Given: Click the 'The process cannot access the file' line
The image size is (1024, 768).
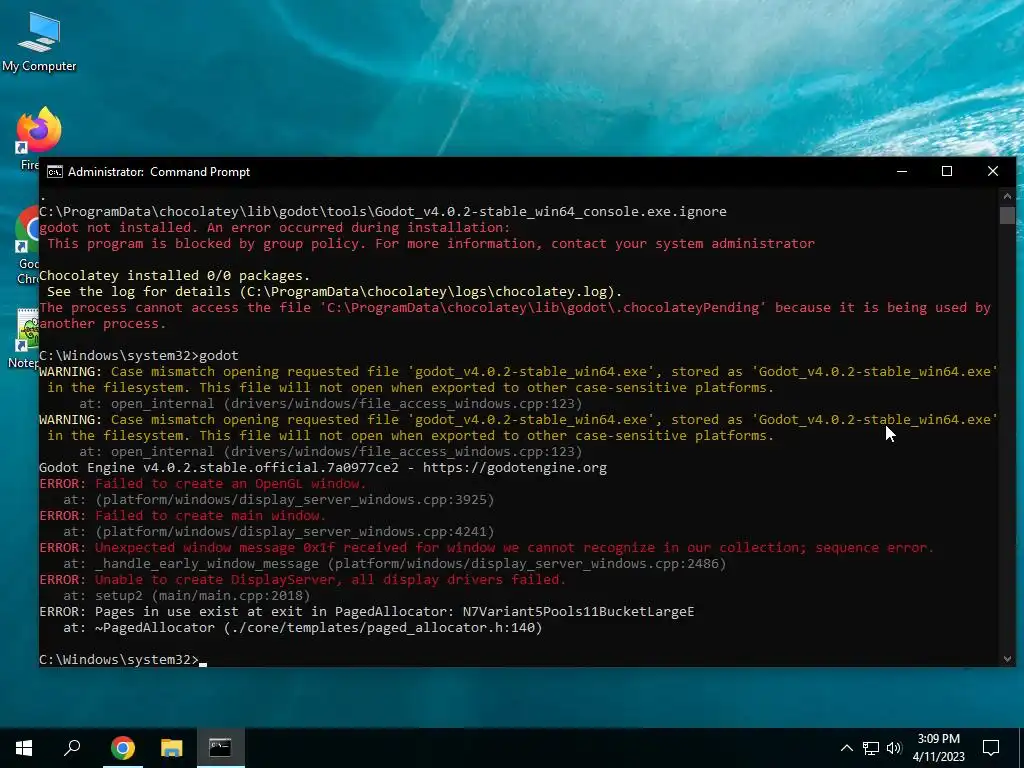Looking at the screenshot, I should click(515, 315).
